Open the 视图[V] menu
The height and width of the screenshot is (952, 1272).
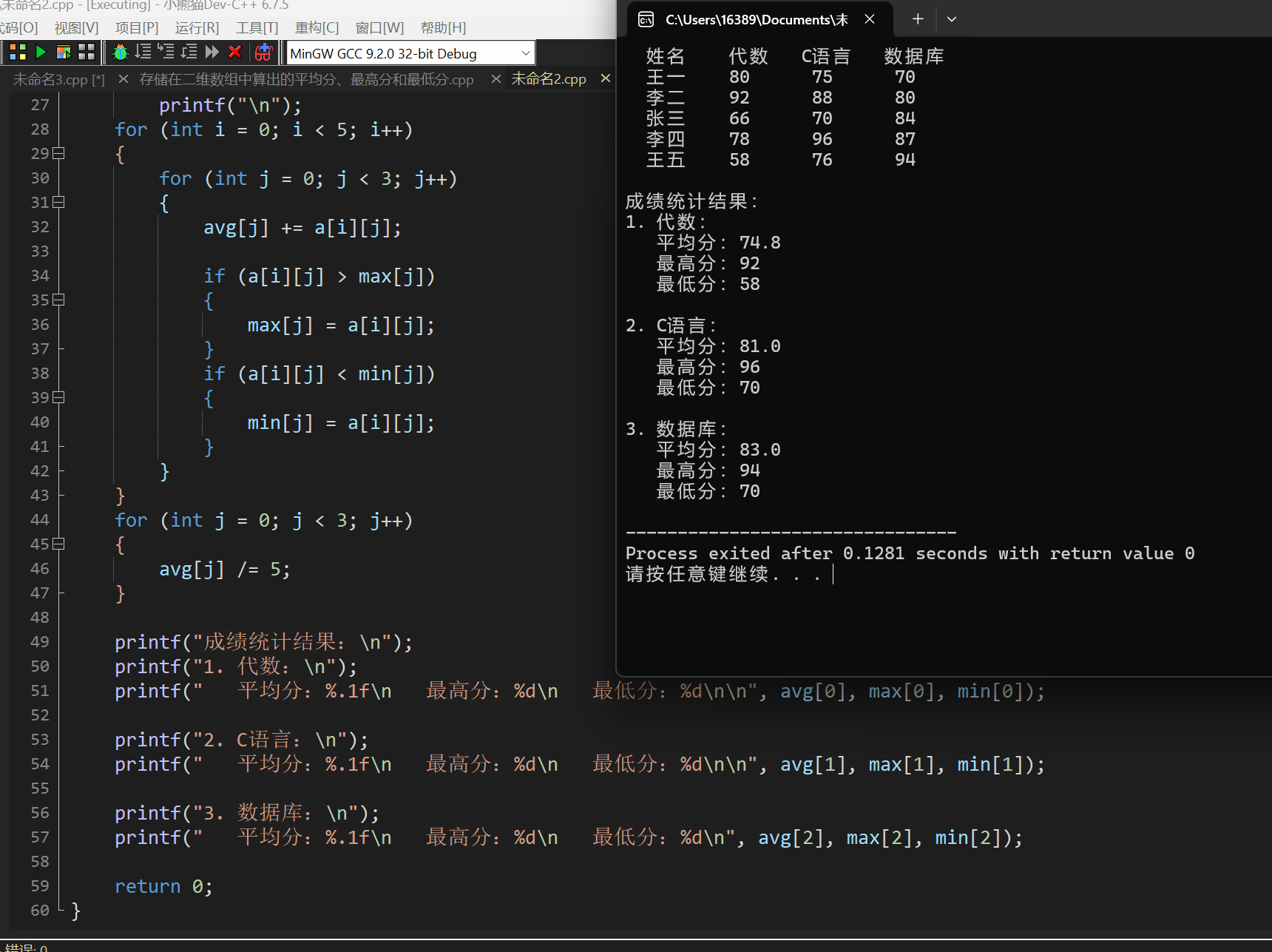[x=76, y=28]
